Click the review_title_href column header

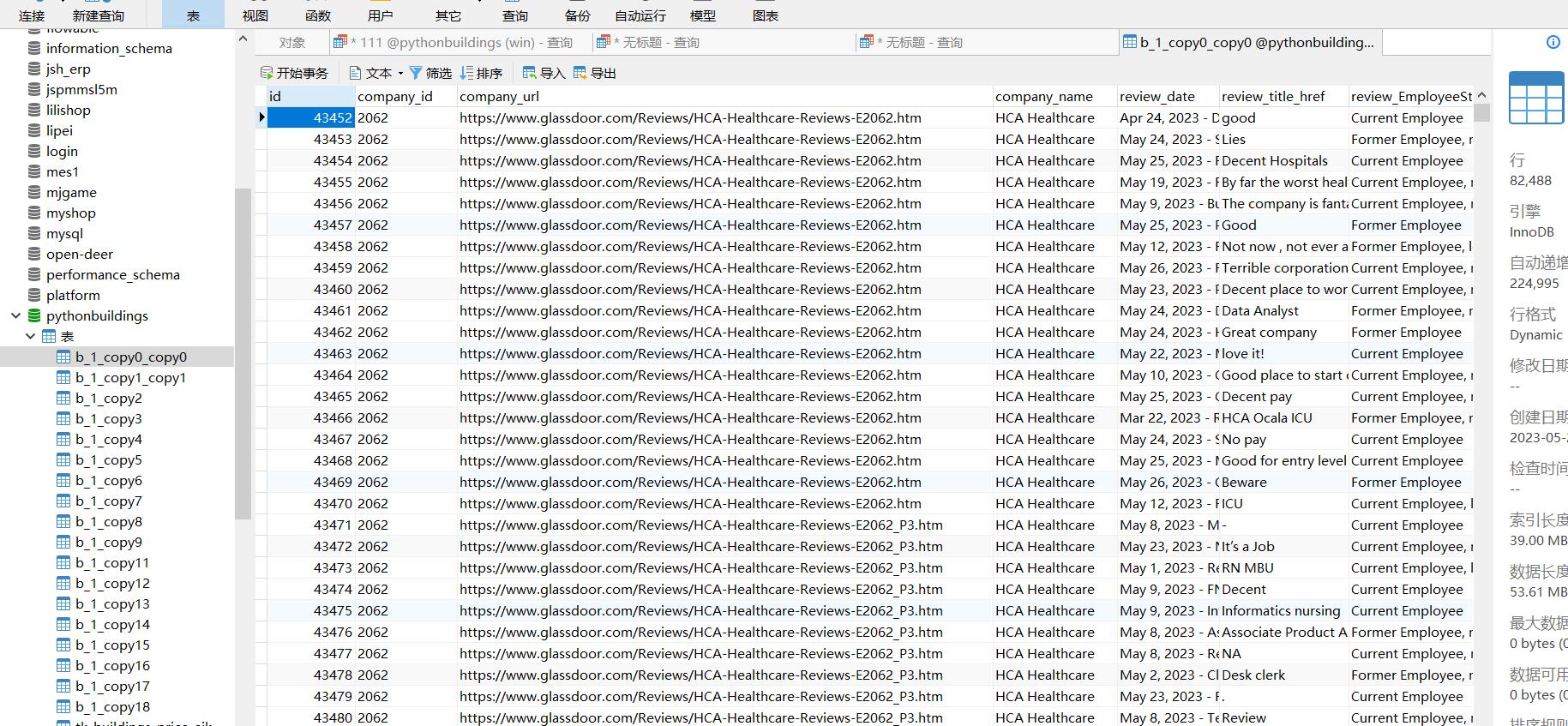(x=1283, y=96)
